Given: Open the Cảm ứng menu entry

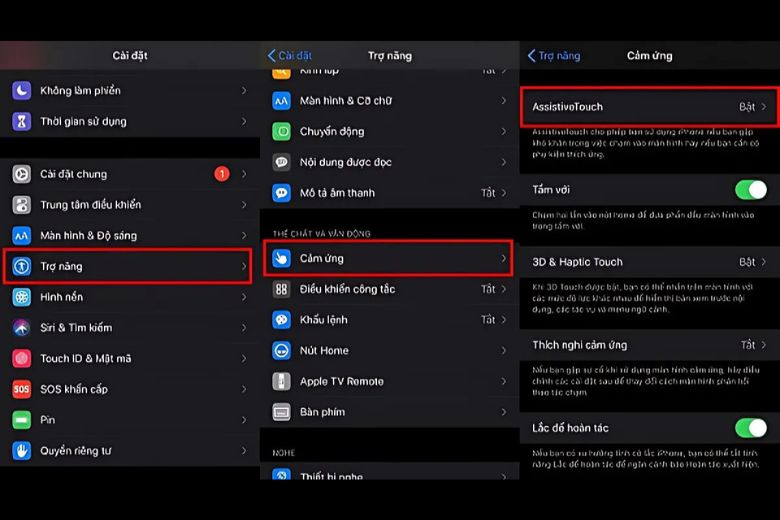Looking at the screenshot, I should (389, 258).
